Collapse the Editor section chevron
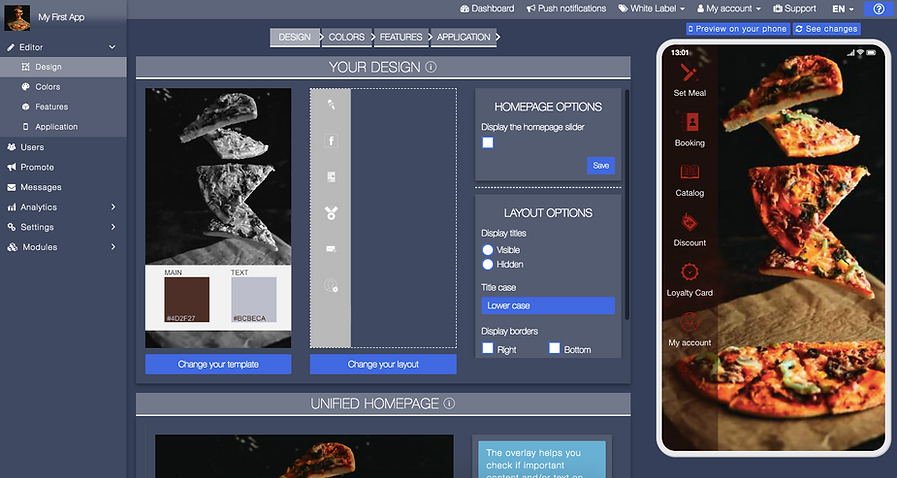Viewport: 897px width, 478px height. pos(112,47)
